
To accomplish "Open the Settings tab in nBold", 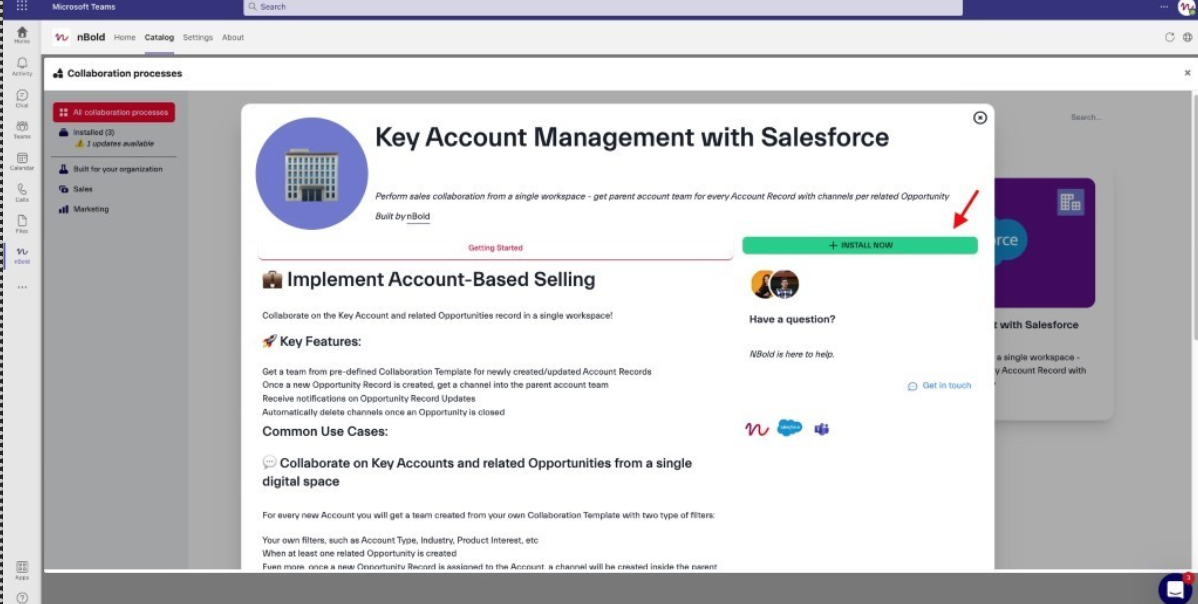I will (198, 38).
